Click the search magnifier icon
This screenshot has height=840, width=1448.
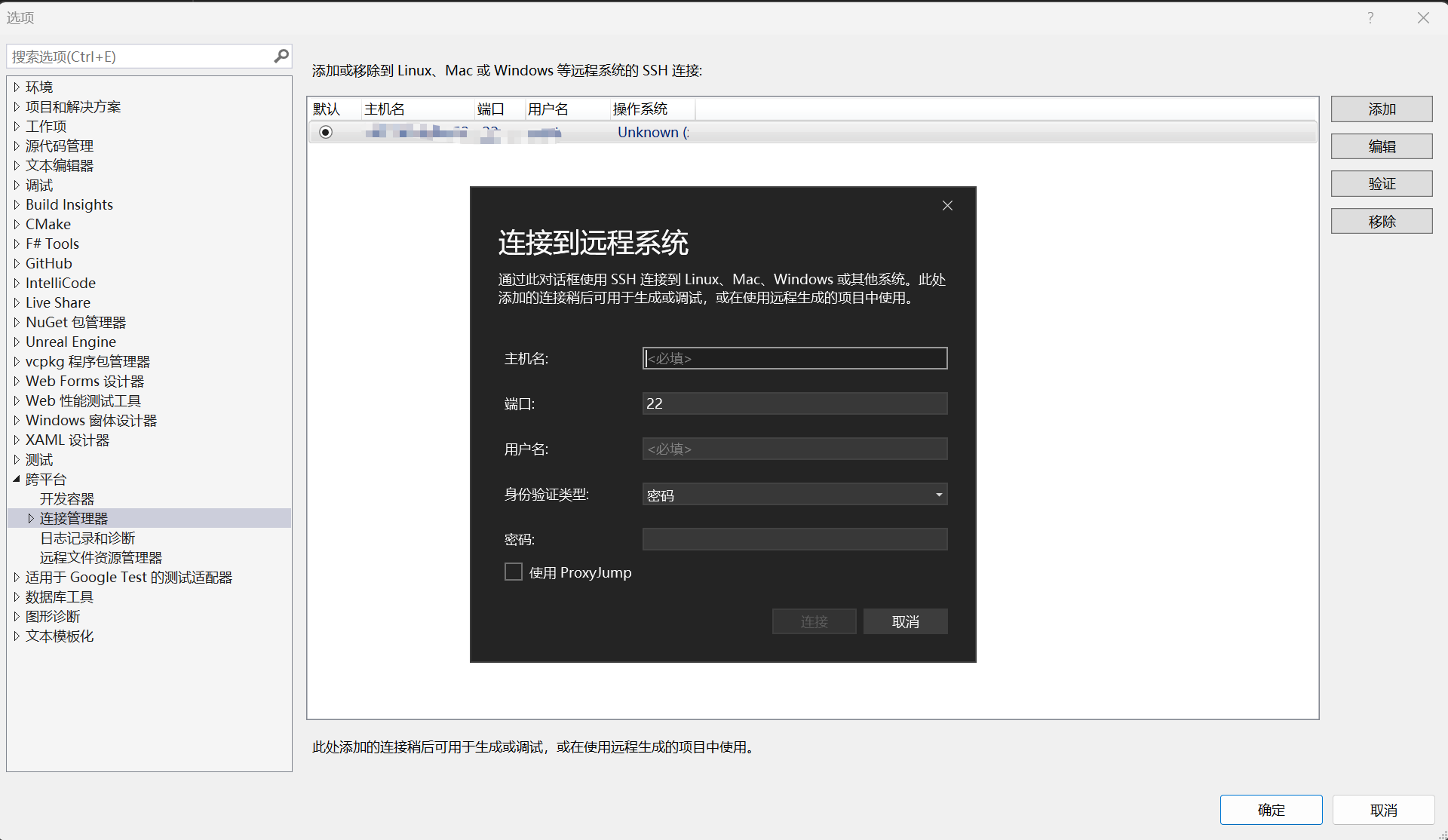click(x=281, y=56)
